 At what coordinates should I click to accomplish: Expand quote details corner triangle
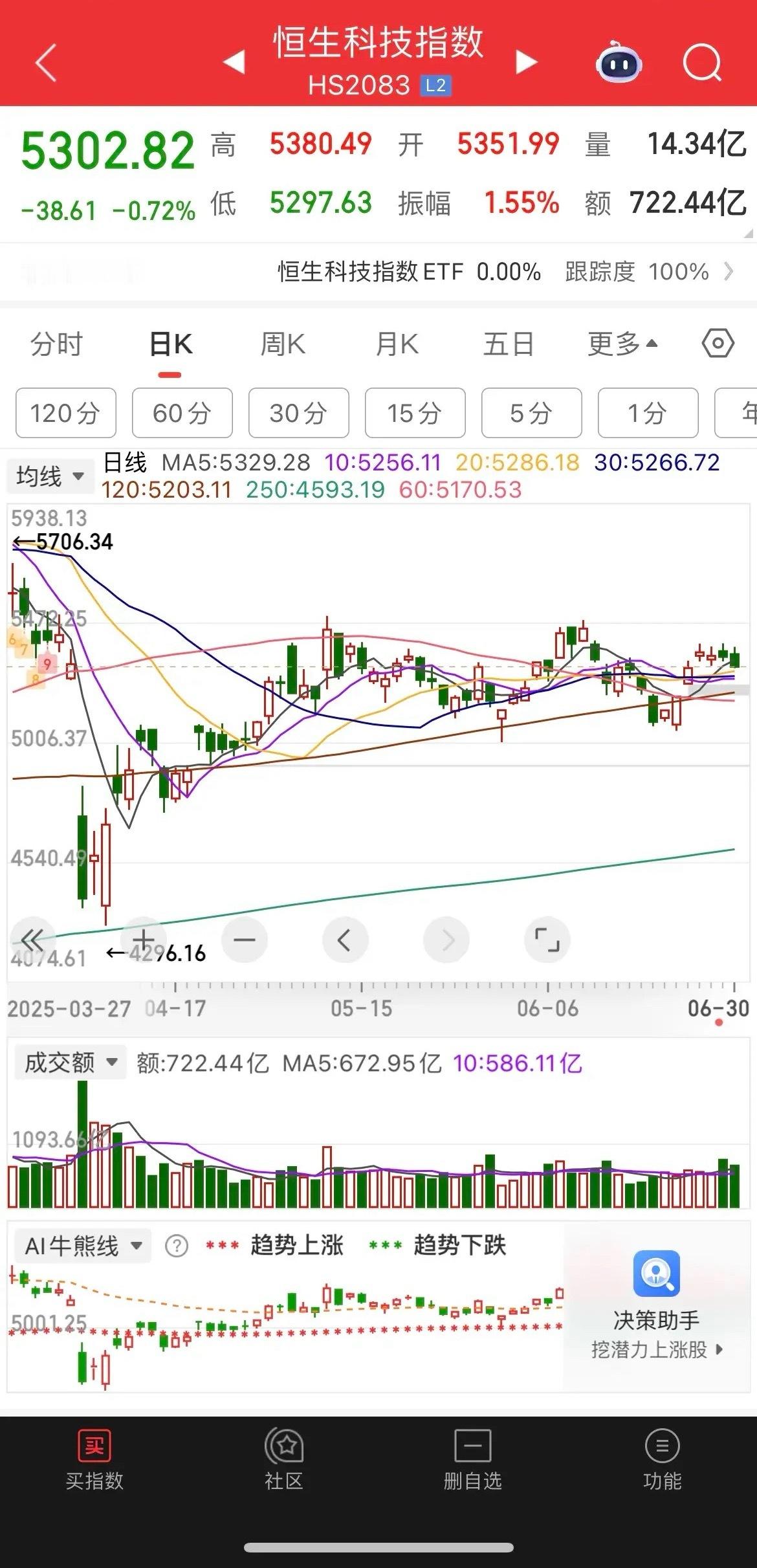click(749, 233)
